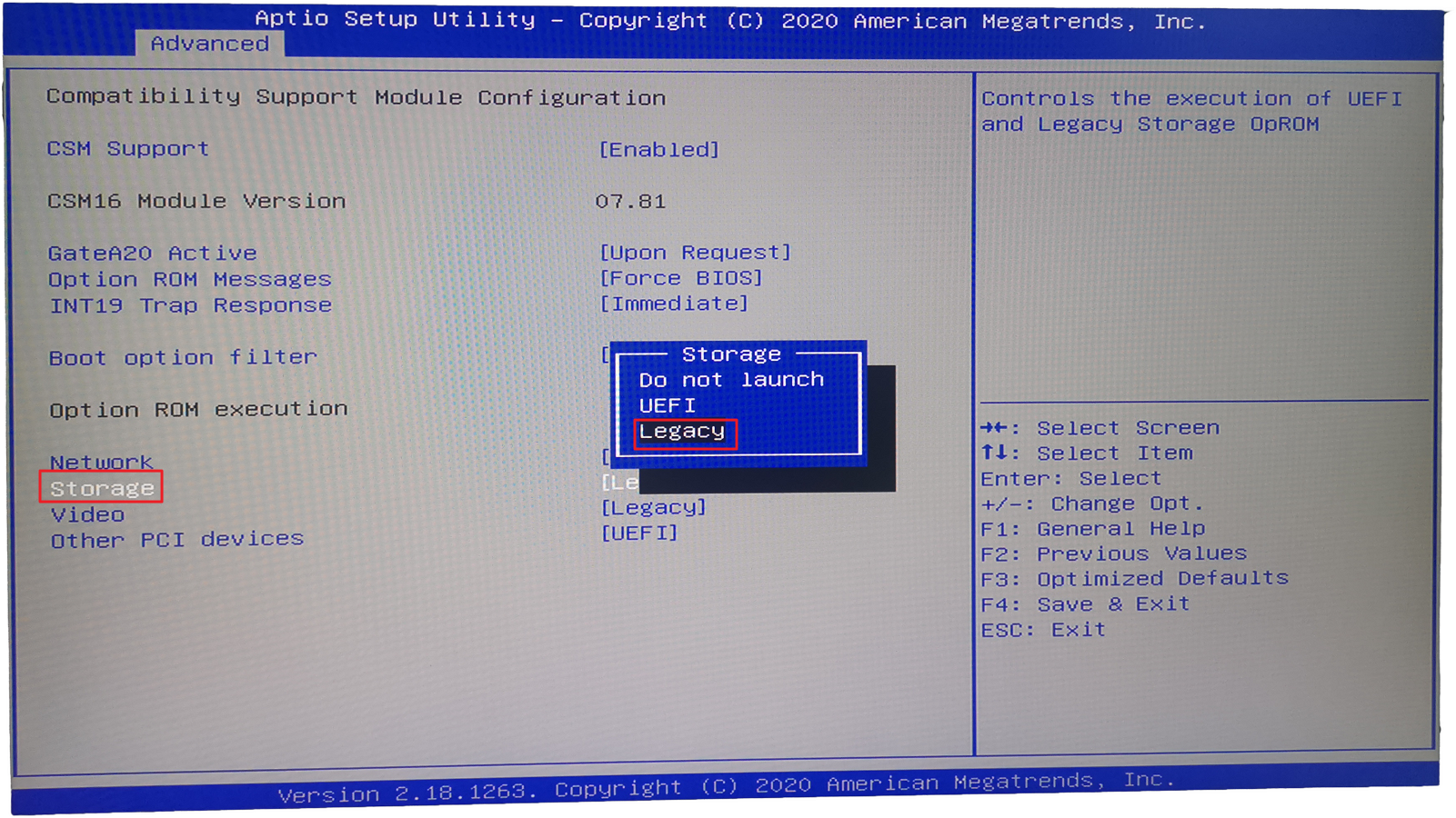Viewport: 1456px width, 818px height.
Task: Choose UEFI in the Storage popup
Action: (668, 405)
